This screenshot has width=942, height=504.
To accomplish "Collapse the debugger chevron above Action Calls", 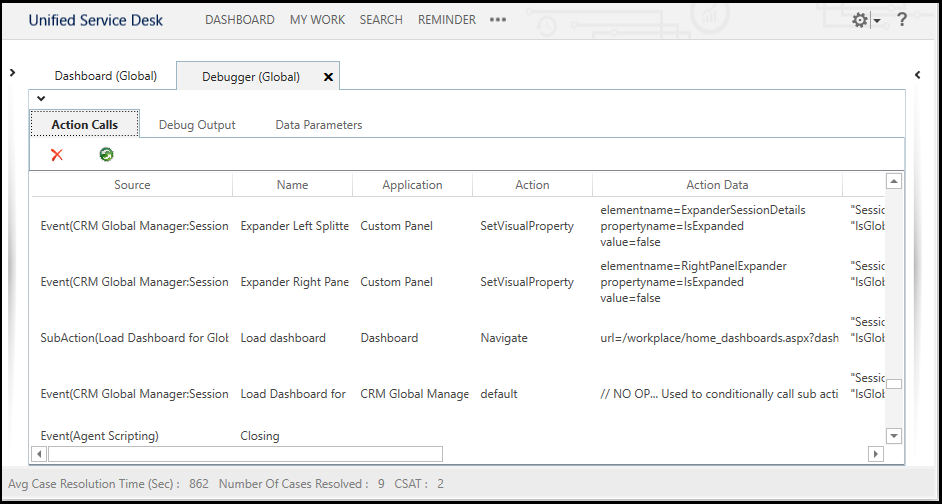I will [x=41, y=99].
